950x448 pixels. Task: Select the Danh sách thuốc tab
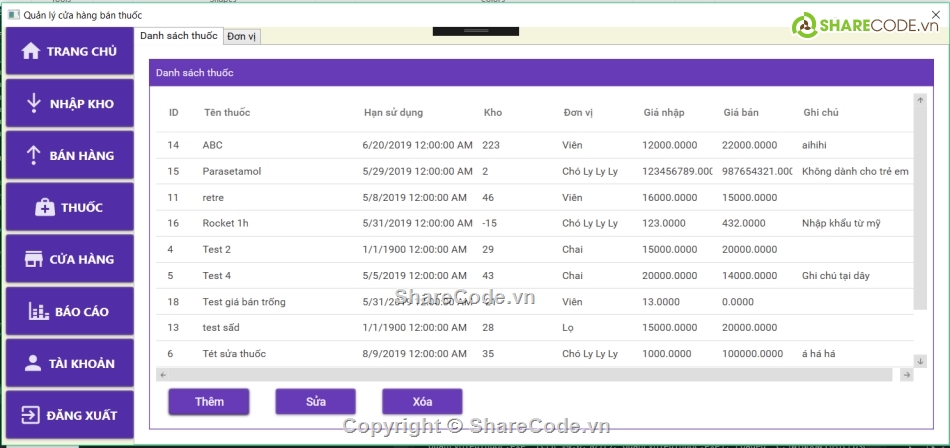coord(179,36)
